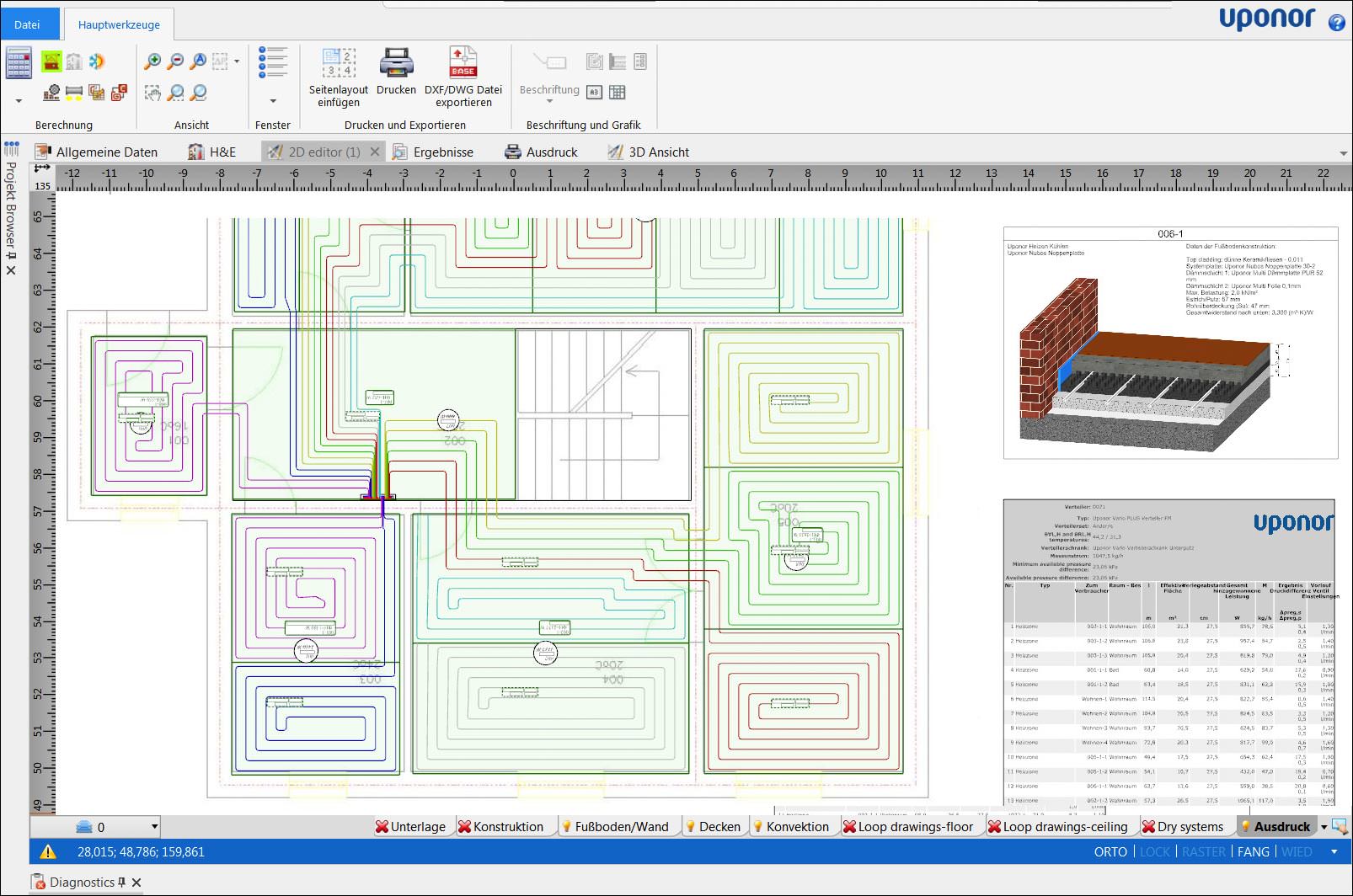Open the dropdown next to text zoom icon
This screenshot has height=896, width=1353.
coord(237,61)
